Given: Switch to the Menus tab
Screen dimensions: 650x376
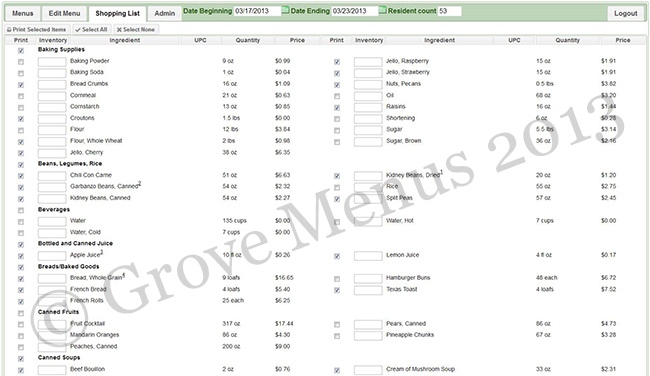Looking at the screenshot, I should (x=22, y=13).
